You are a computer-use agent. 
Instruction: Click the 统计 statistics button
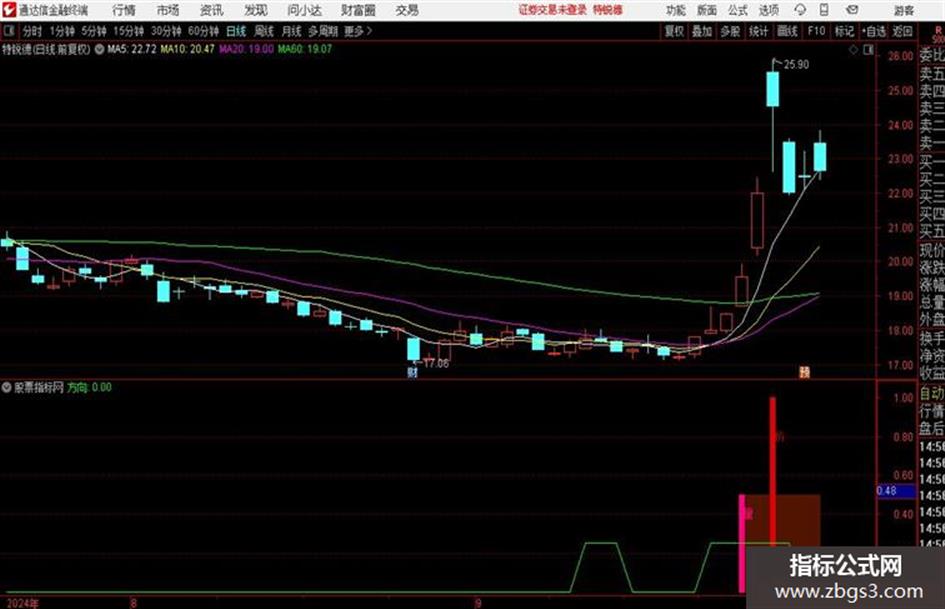[759, 31]
